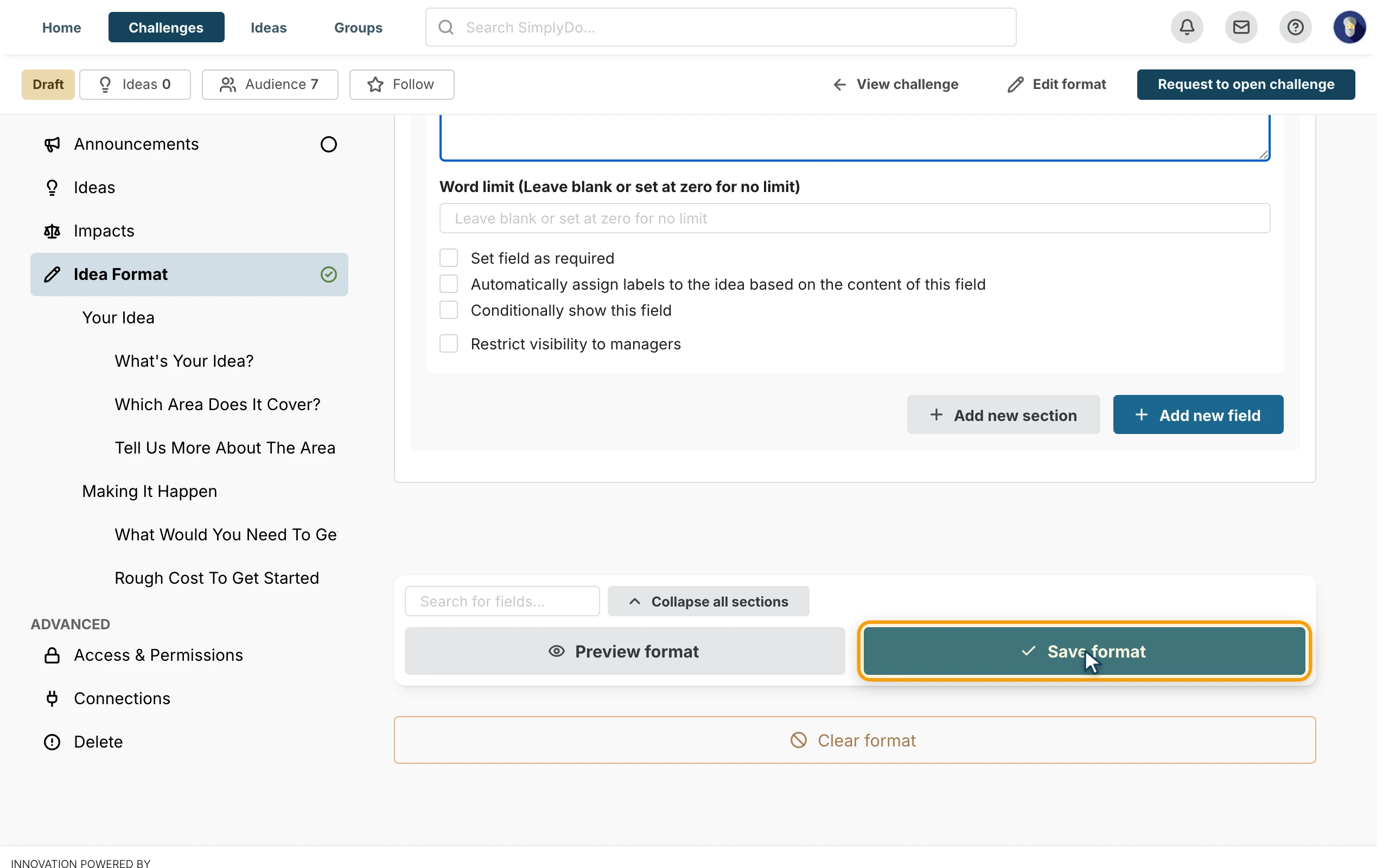Open the Groups tab
The height and width of the screenshot is (868, 1389).
[358, 27]
